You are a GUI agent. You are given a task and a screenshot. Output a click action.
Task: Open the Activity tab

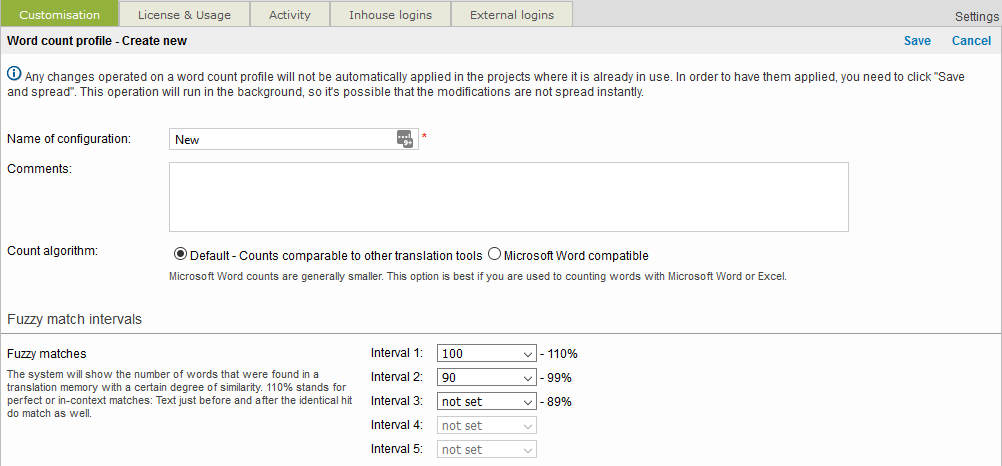tap(290, 15)
